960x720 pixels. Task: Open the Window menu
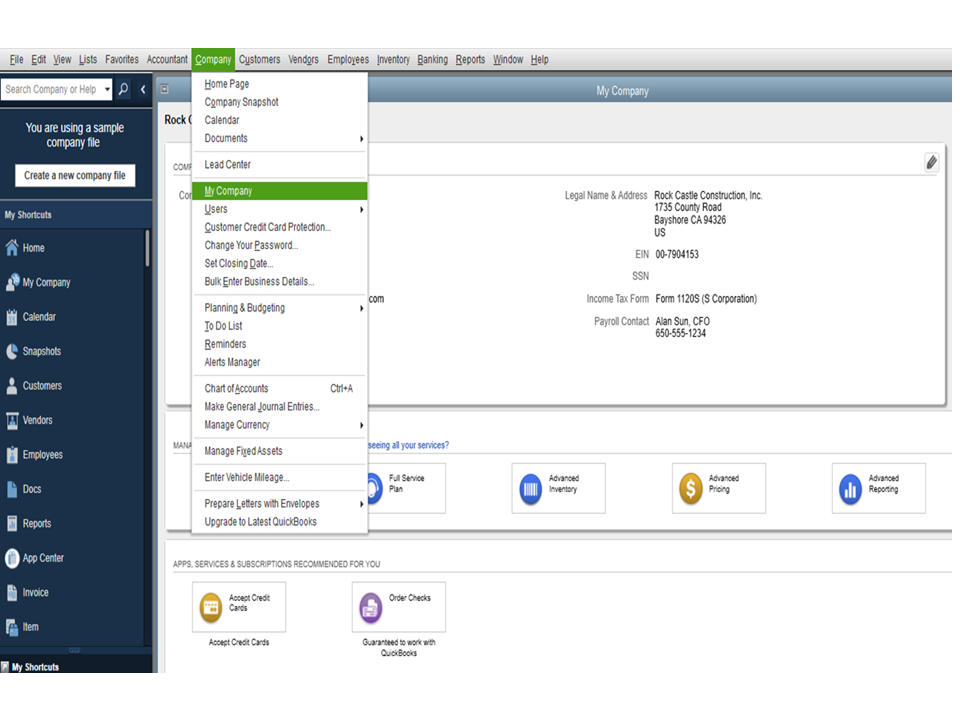(508, 59)
